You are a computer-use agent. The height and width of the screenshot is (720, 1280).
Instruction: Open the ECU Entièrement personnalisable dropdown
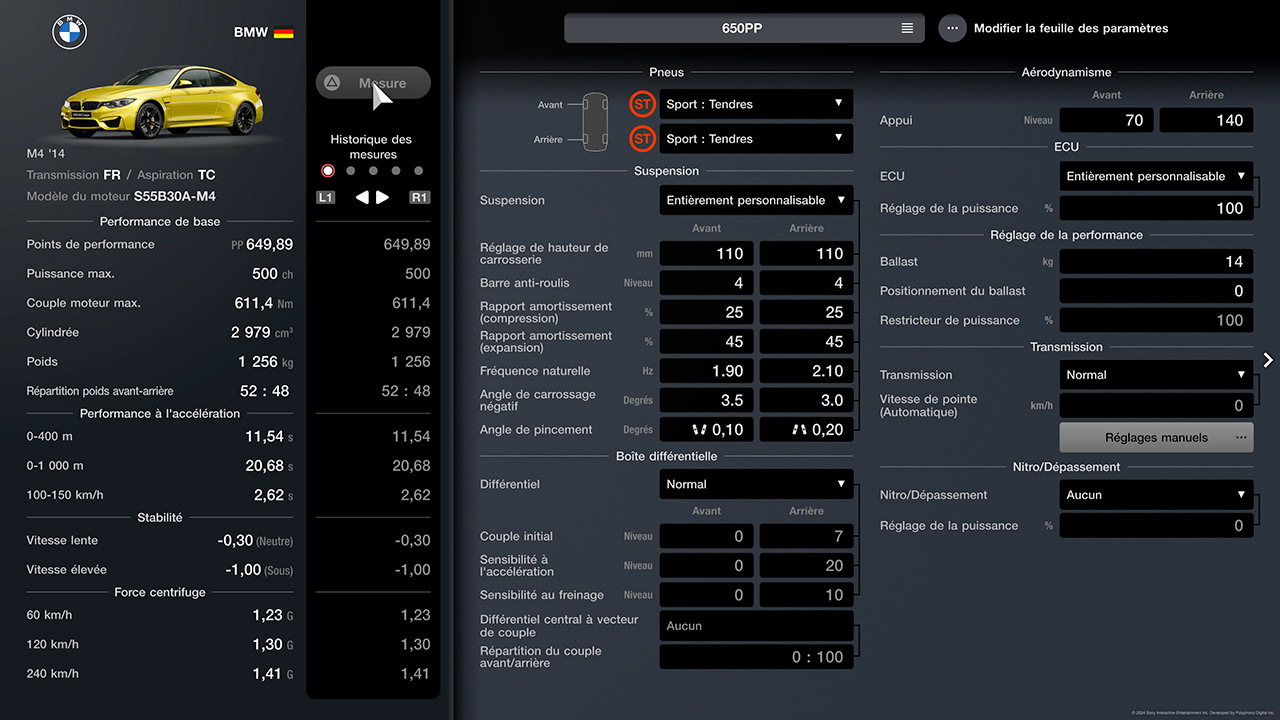tap(1156, 176)
